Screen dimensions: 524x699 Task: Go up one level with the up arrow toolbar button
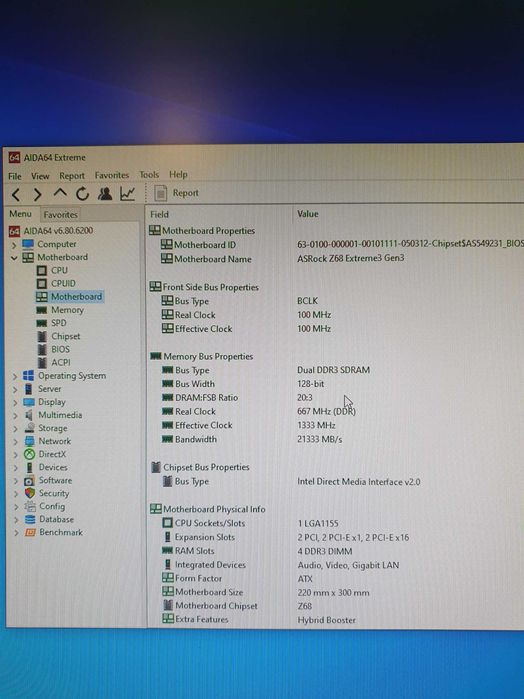(60, 193)
